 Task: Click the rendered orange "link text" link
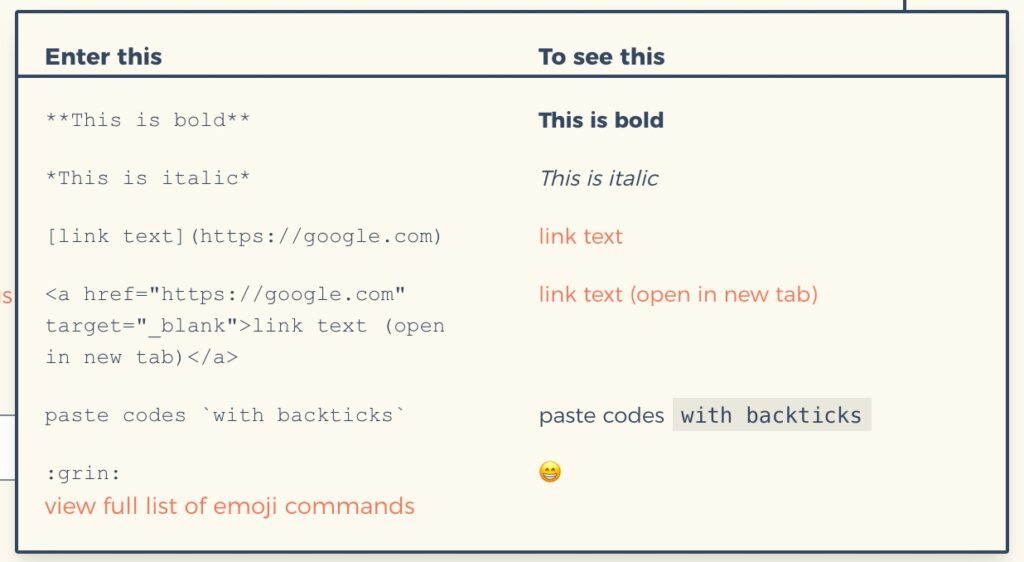(x=581, y=236)
